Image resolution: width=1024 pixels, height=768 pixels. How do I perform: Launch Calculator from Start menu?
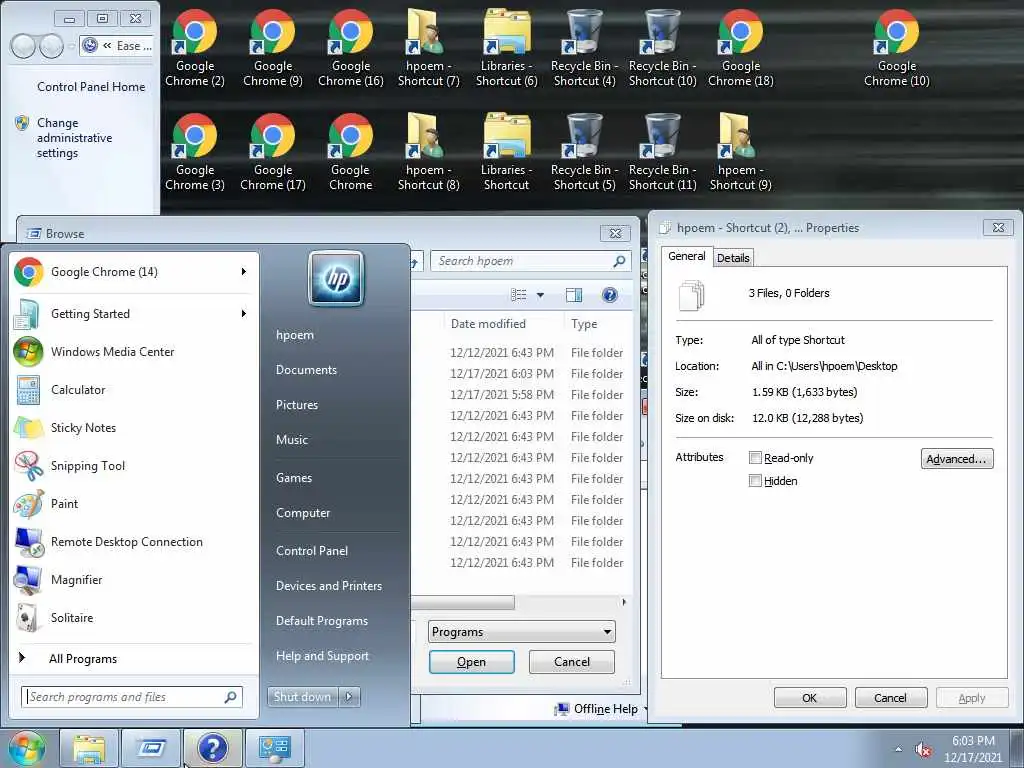tap(134, 390)
